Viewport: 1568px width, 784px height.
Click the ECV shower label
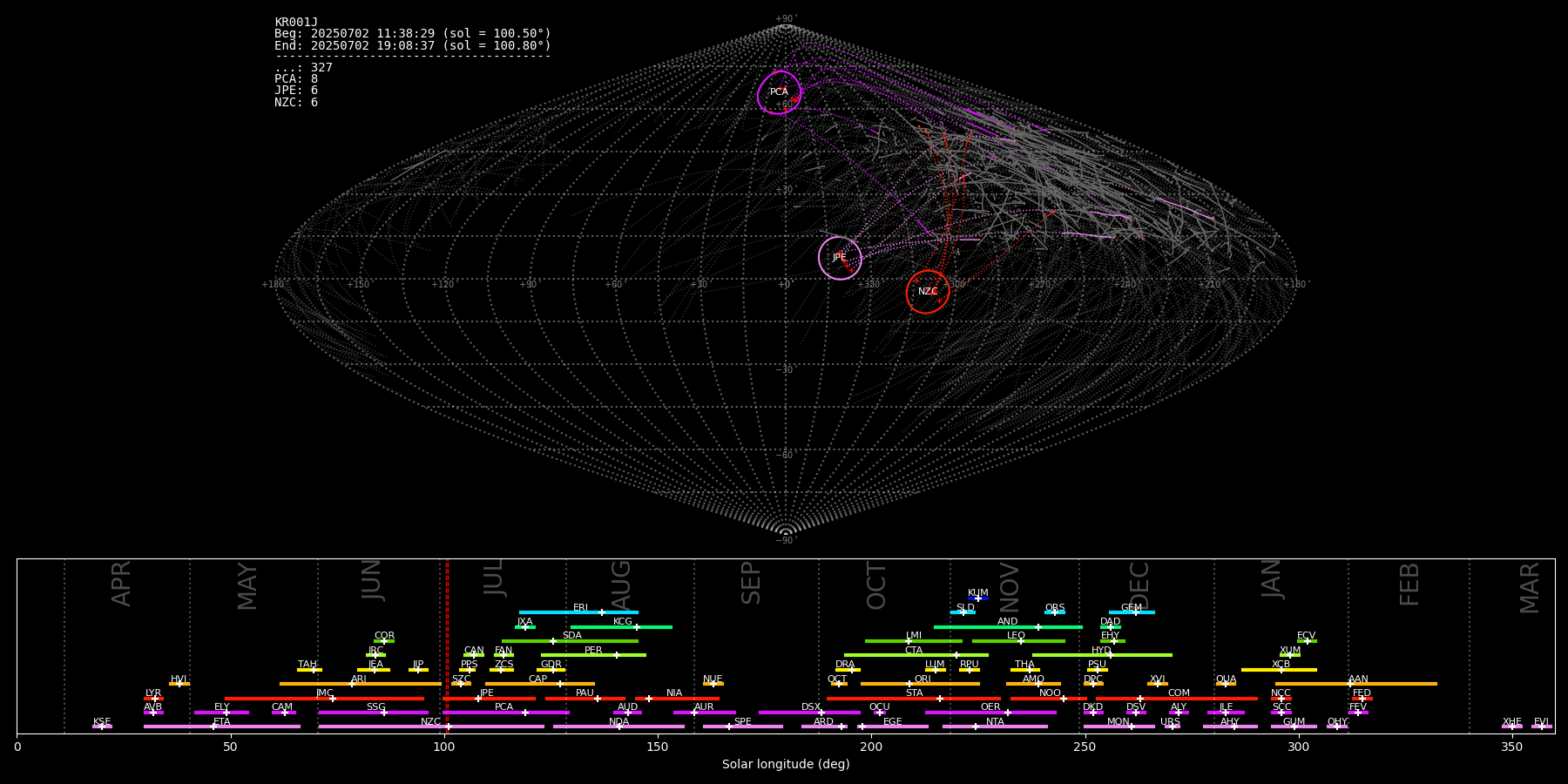[x=1307, y=636]
